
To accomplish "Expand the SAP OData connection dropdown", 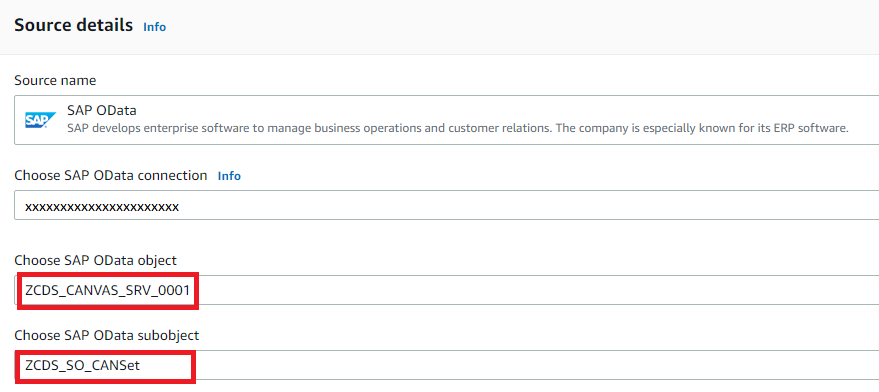I will 446,205.
